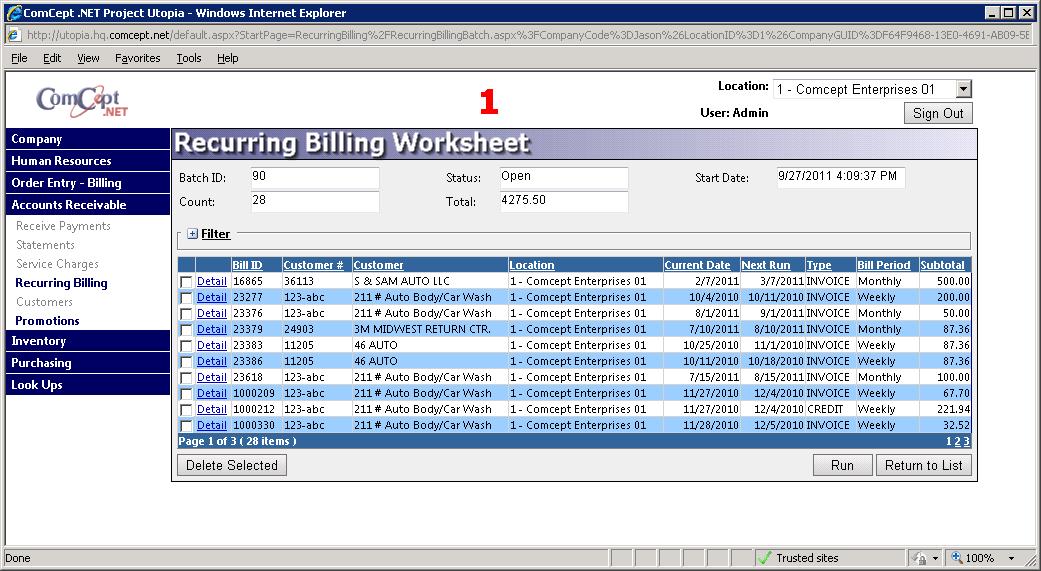Open the Tools menu
Viewport: 1041px width, 571px height.
pyautogui.click(x=189, y=58)
